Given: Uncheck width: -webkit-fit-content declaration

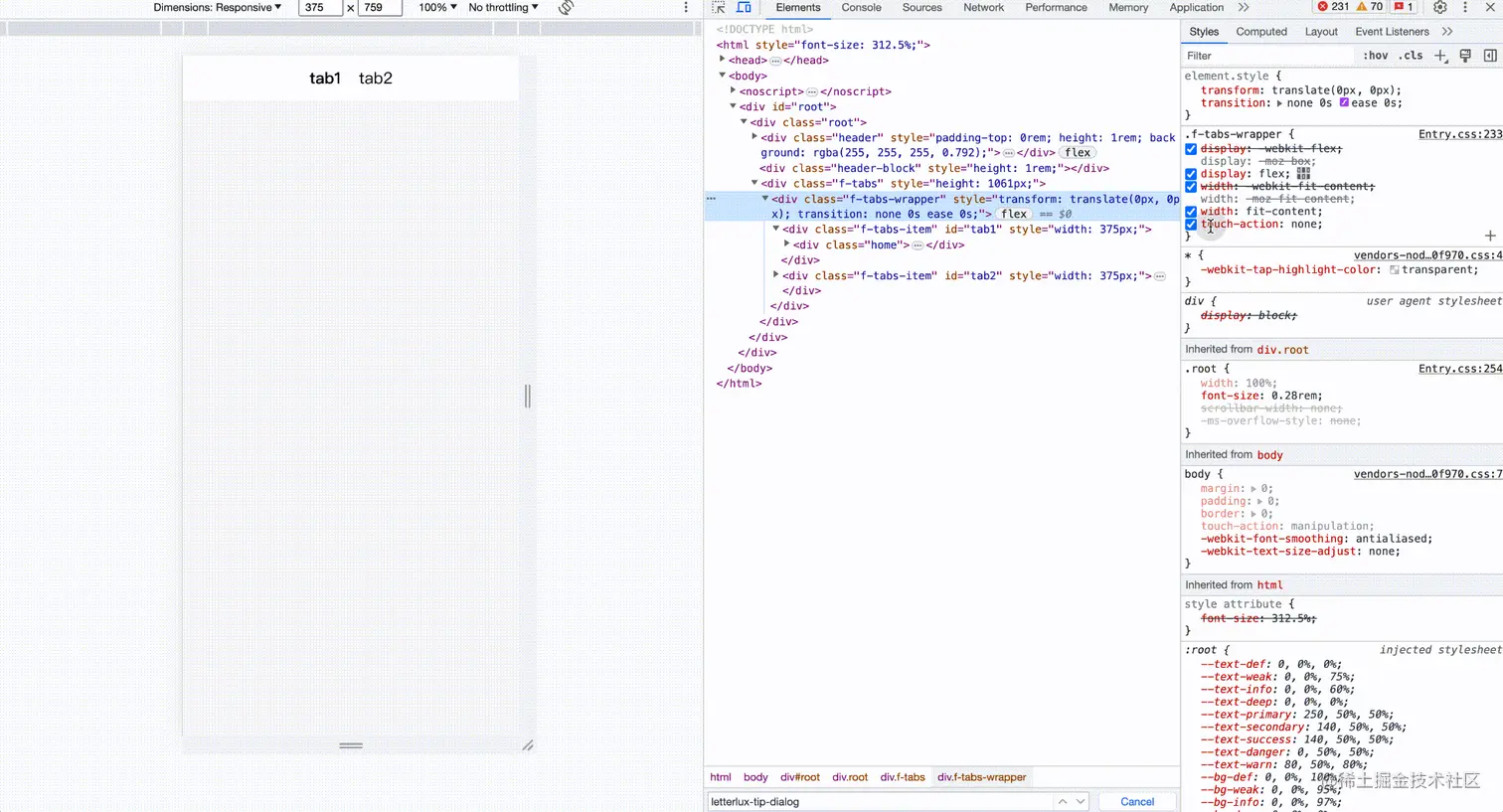Looking at the screenshot, I should tap(1191, 187).
